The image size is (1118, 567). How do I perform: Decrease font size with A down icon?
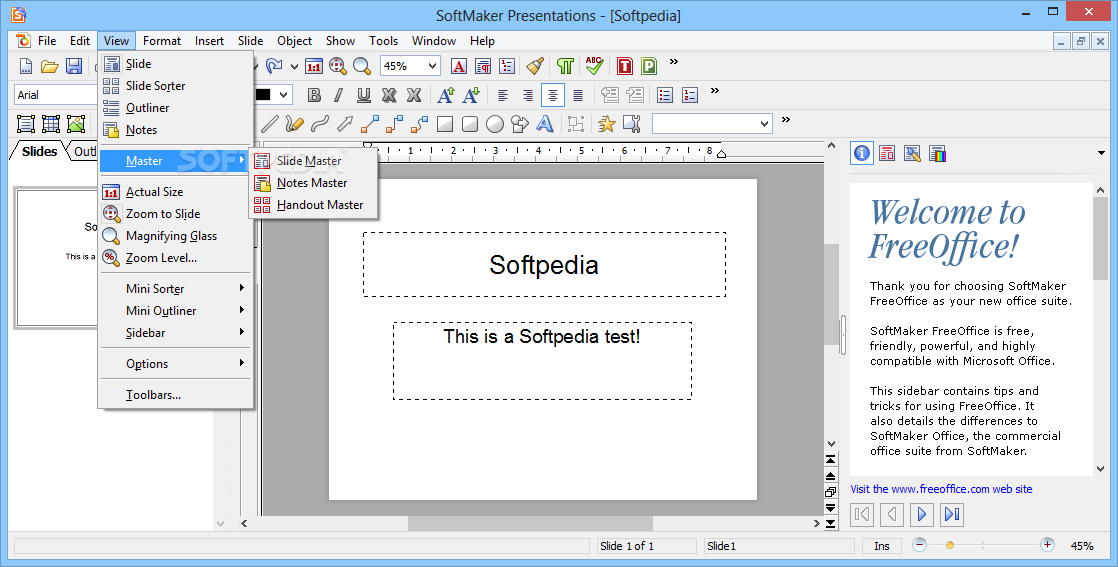coord(471,95)
